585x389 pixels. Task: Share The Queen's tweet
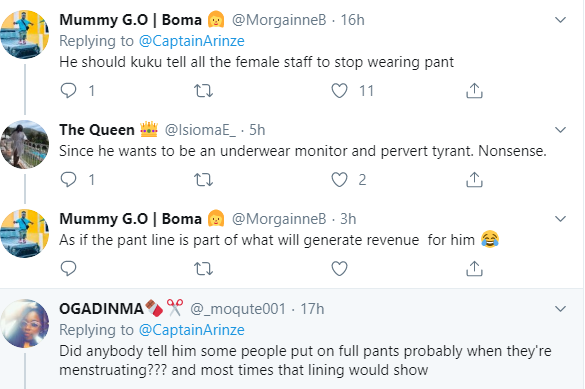(x=474, y=180)
